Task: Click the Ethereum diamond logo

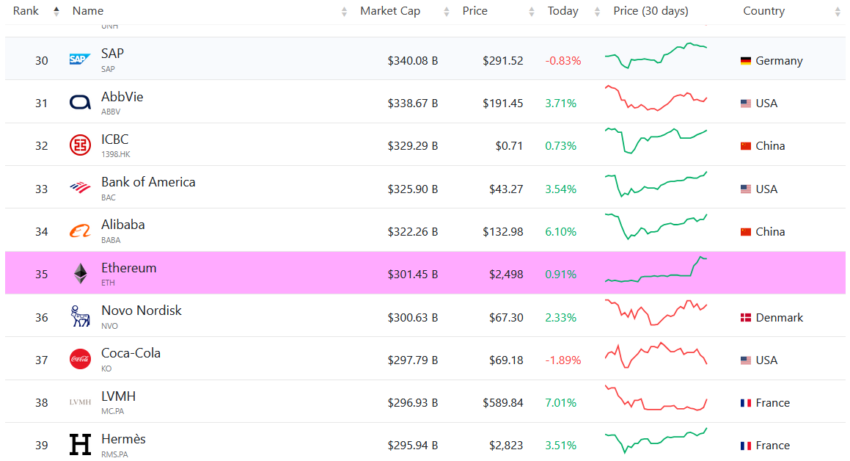Action: coord(80,274)
